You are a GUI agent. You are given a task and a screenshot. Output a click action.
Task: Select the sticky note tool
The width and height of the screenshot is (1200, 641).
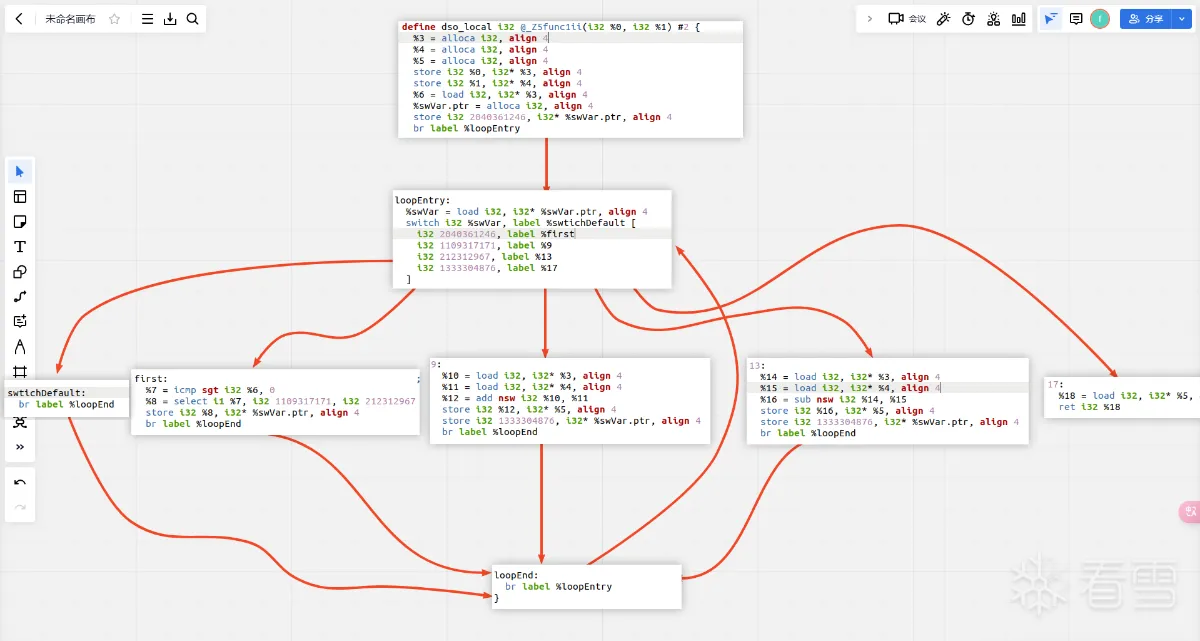[20, 222]
